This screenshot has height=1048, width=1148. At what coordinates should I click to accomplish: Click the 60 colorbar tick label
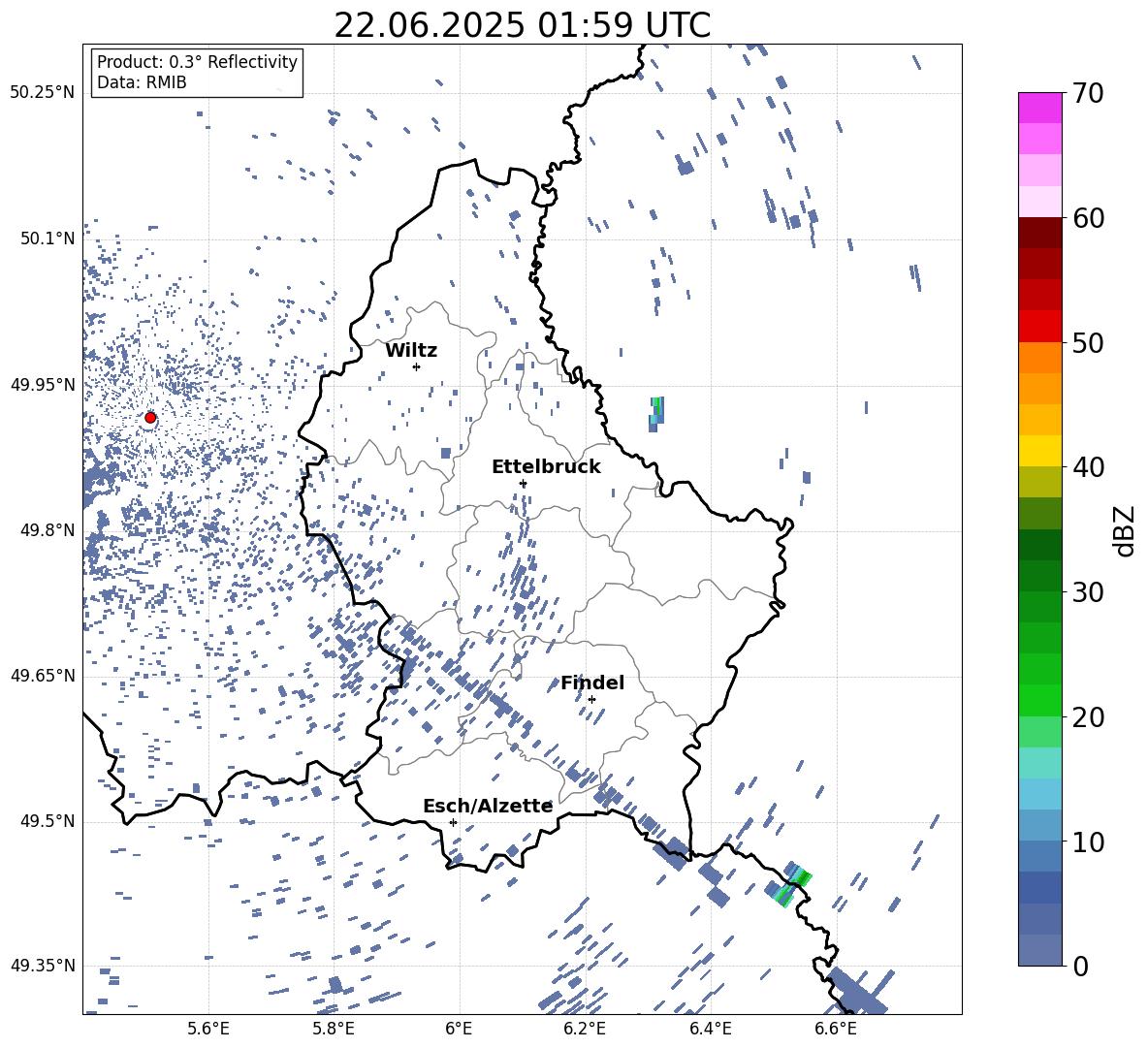point(1087,218)
